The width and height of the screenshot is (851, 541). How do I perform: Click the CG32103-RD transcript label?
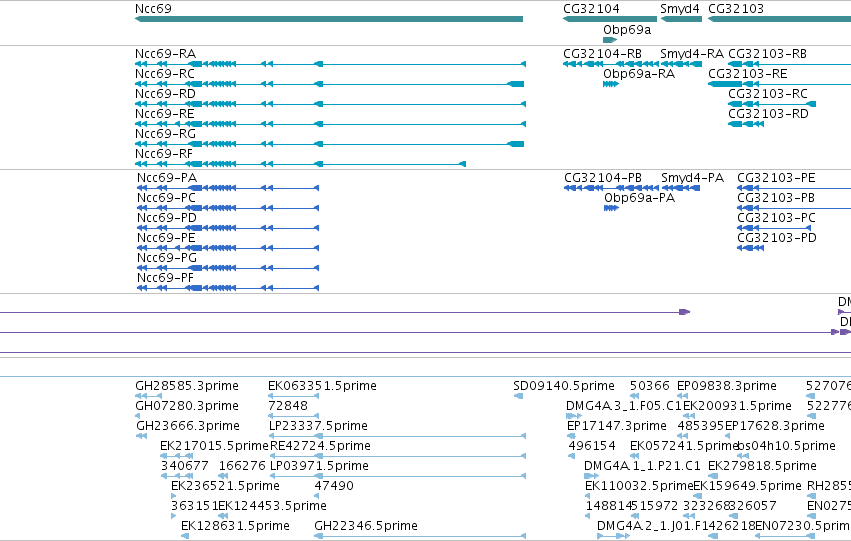769,114
